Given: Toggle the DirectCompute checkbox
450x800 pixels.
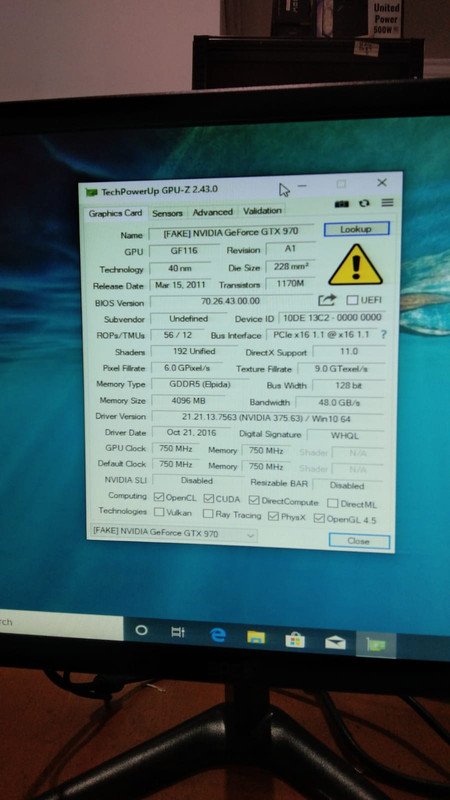Looking at the screenshot, I should [254, 501].
